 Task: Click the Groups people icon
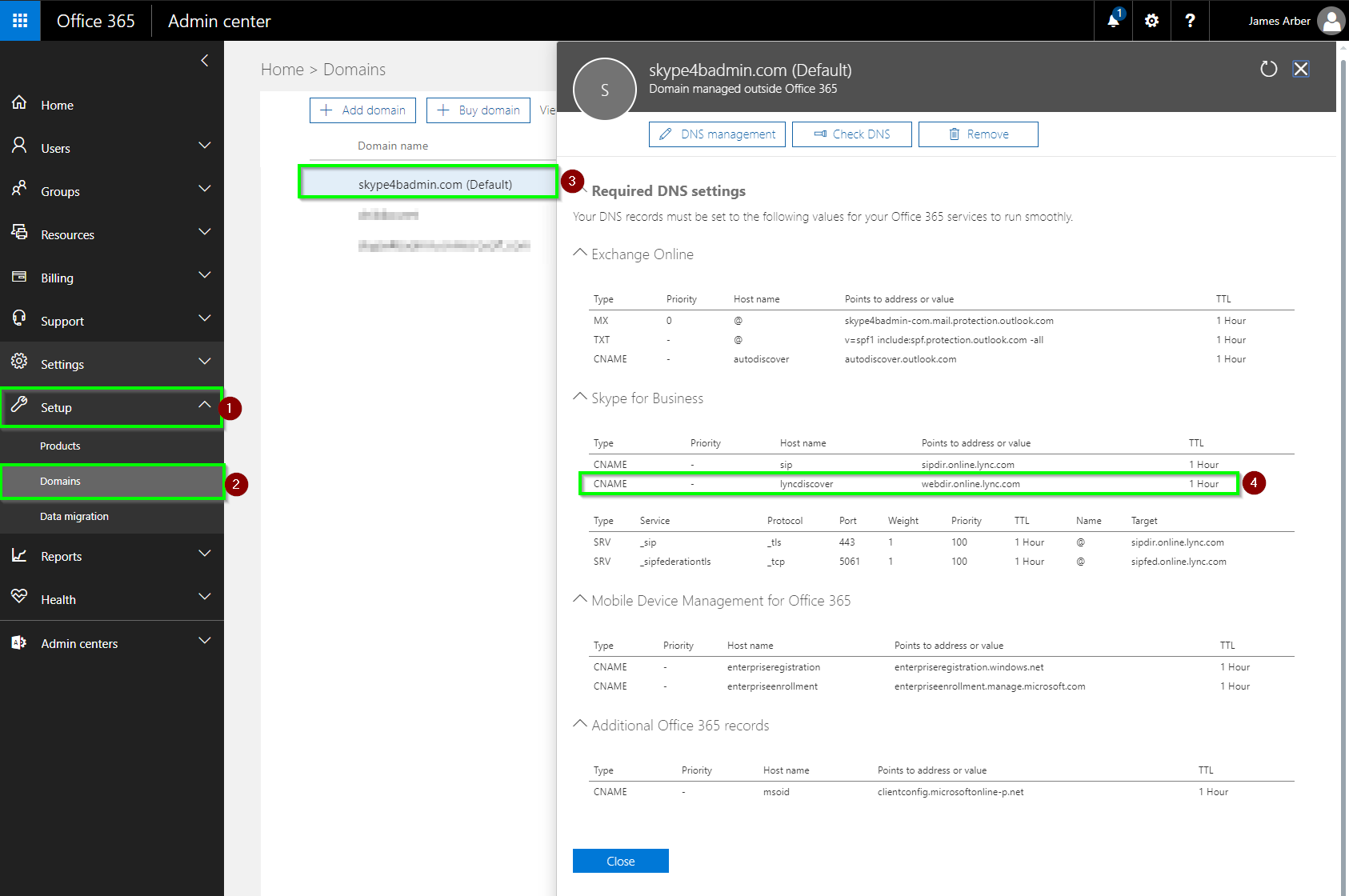pos(19,190)
